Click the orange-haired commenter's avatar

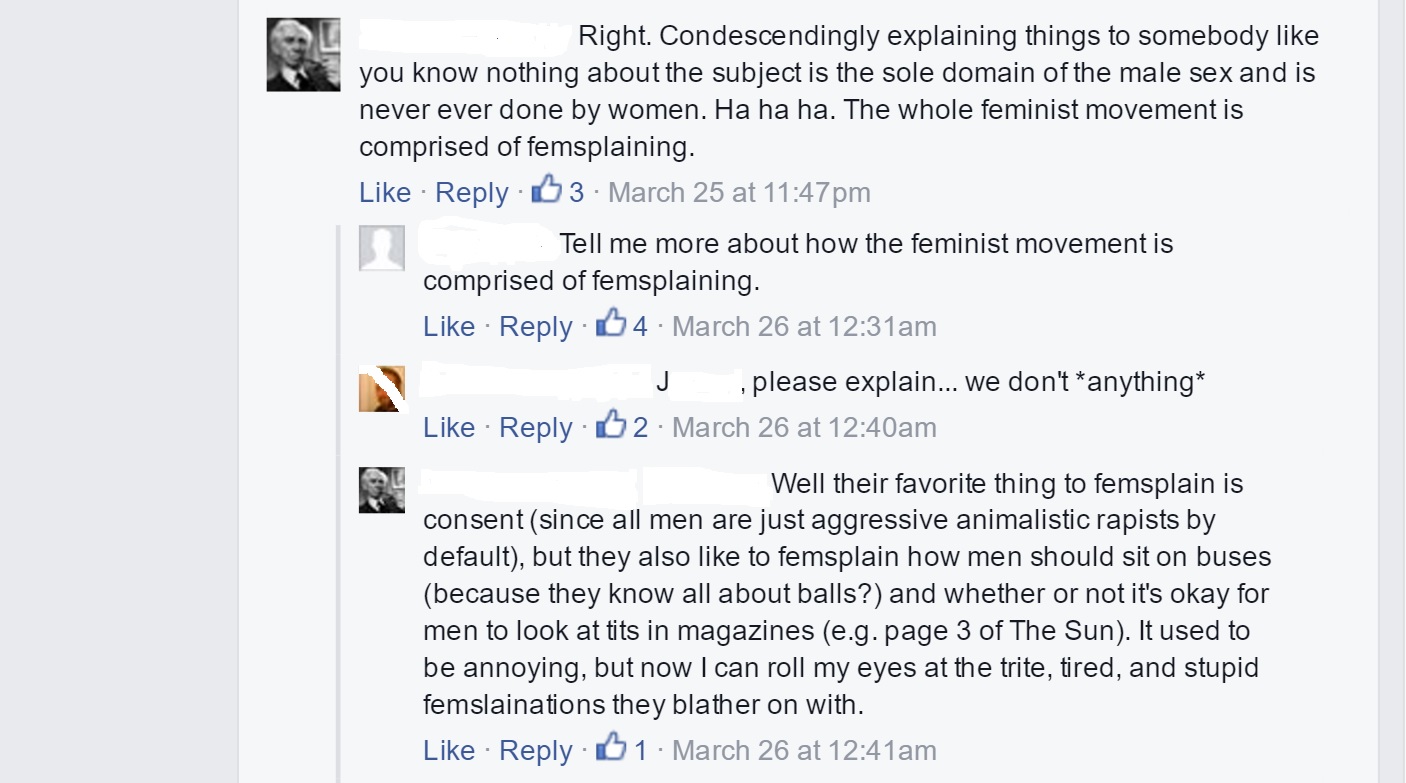(382, 389)
